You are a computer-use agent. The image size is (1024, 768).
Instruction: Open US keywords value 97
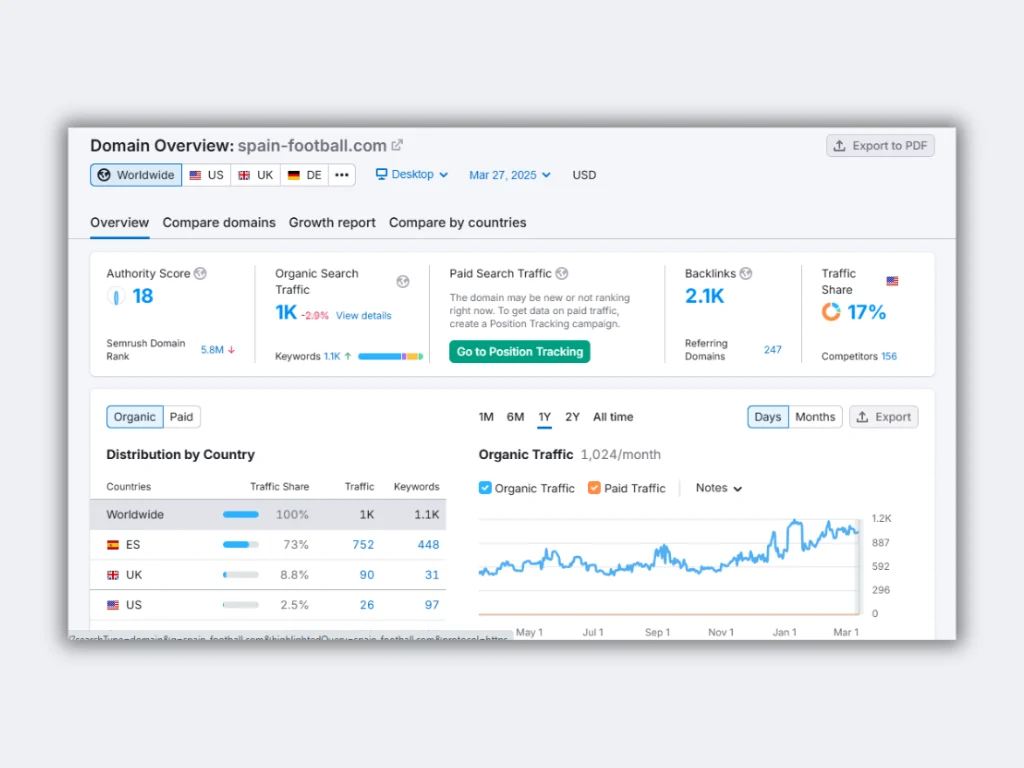(432, 605)
